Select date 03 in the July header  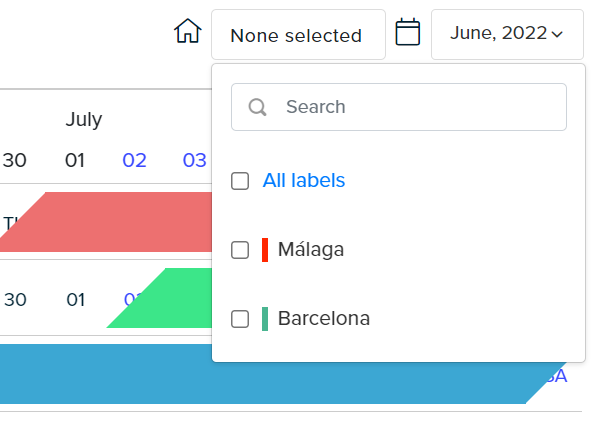(195, 160)
